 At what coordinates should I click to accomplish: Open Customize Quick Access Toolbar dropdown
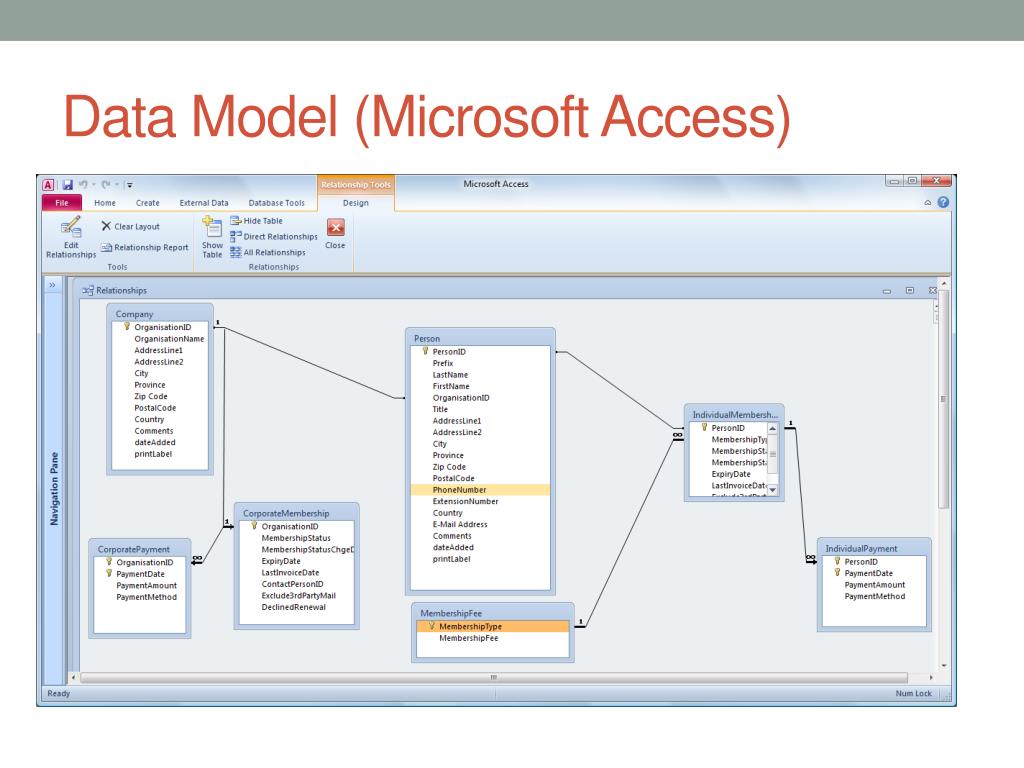[x=129, y=185]
